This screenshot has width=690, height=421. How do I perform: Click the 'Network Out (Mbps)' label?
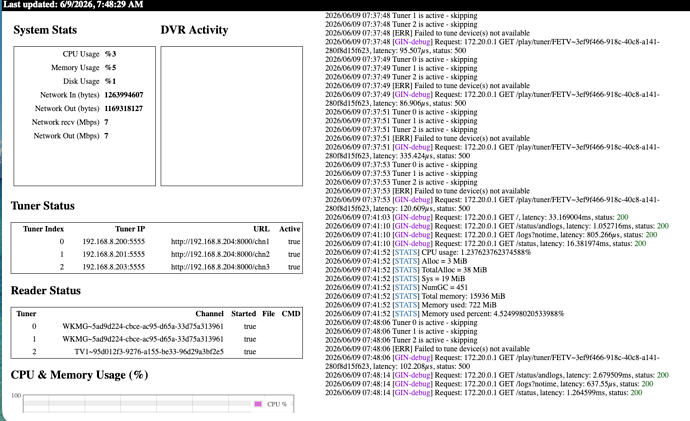click(x=66, y=135)
